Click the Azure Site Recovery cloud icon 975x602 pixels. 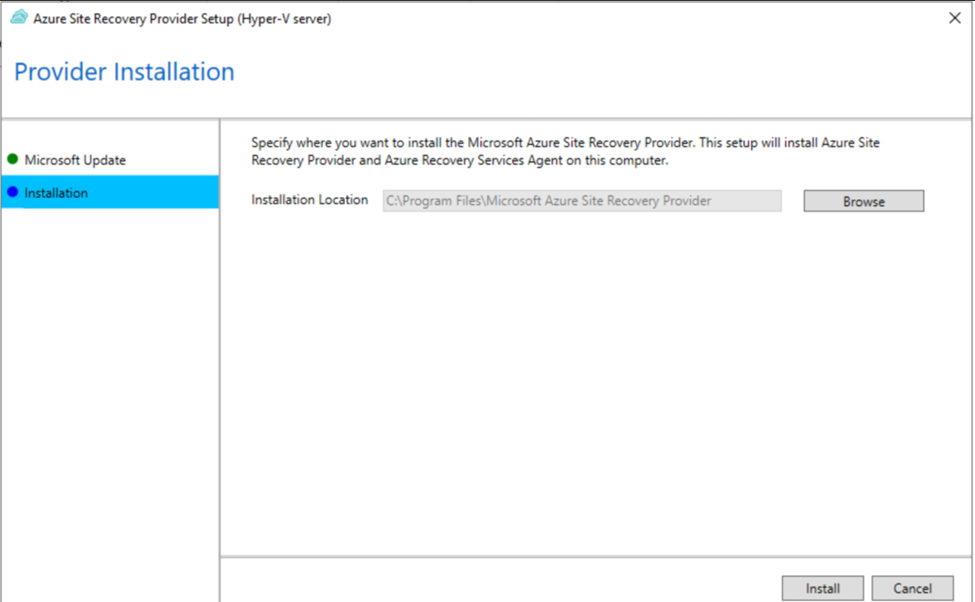19,17
